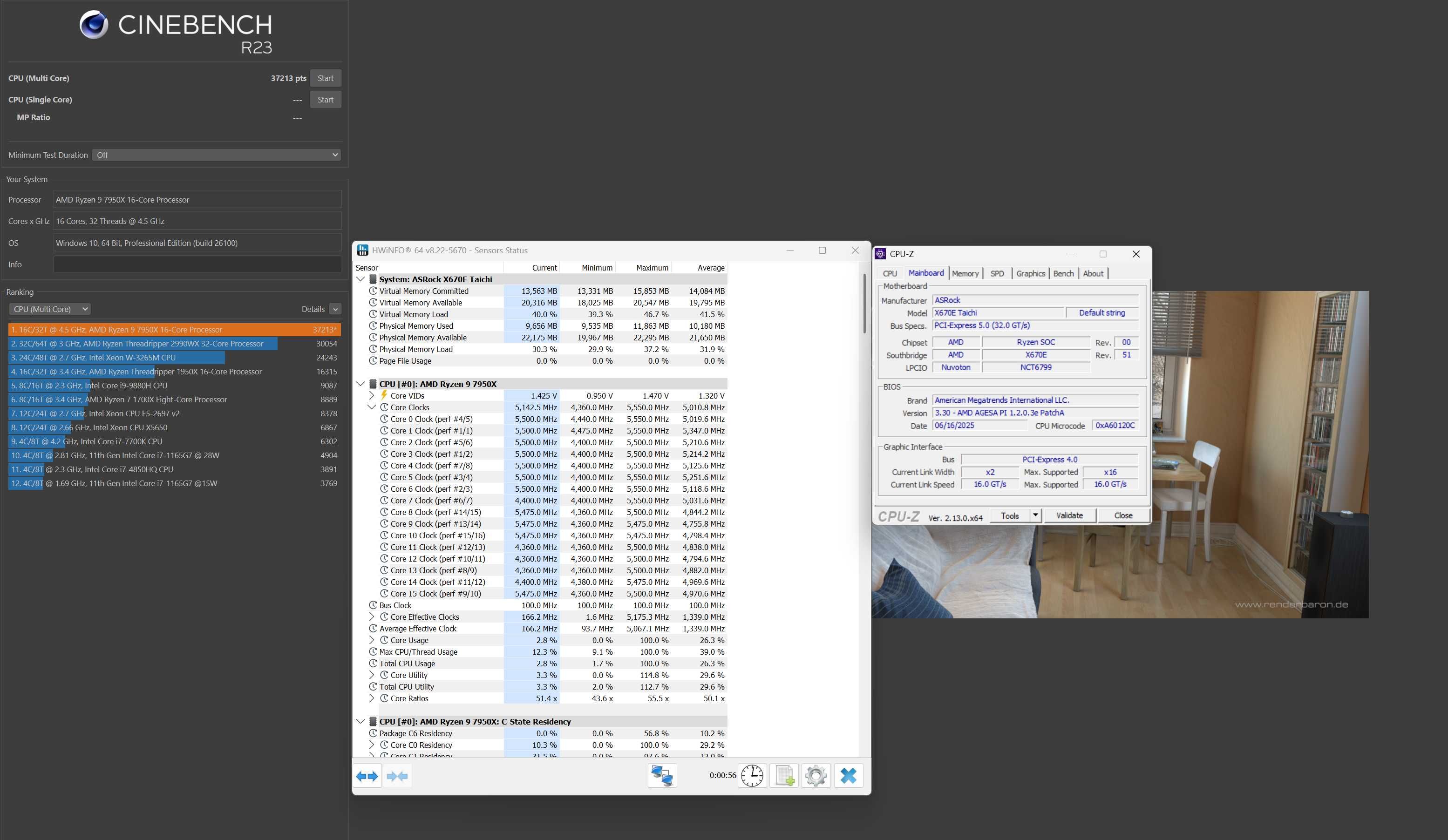Click the Processor field in Your System
The height and width of the screenshot is (840, 1448).
tap(197, 199)
